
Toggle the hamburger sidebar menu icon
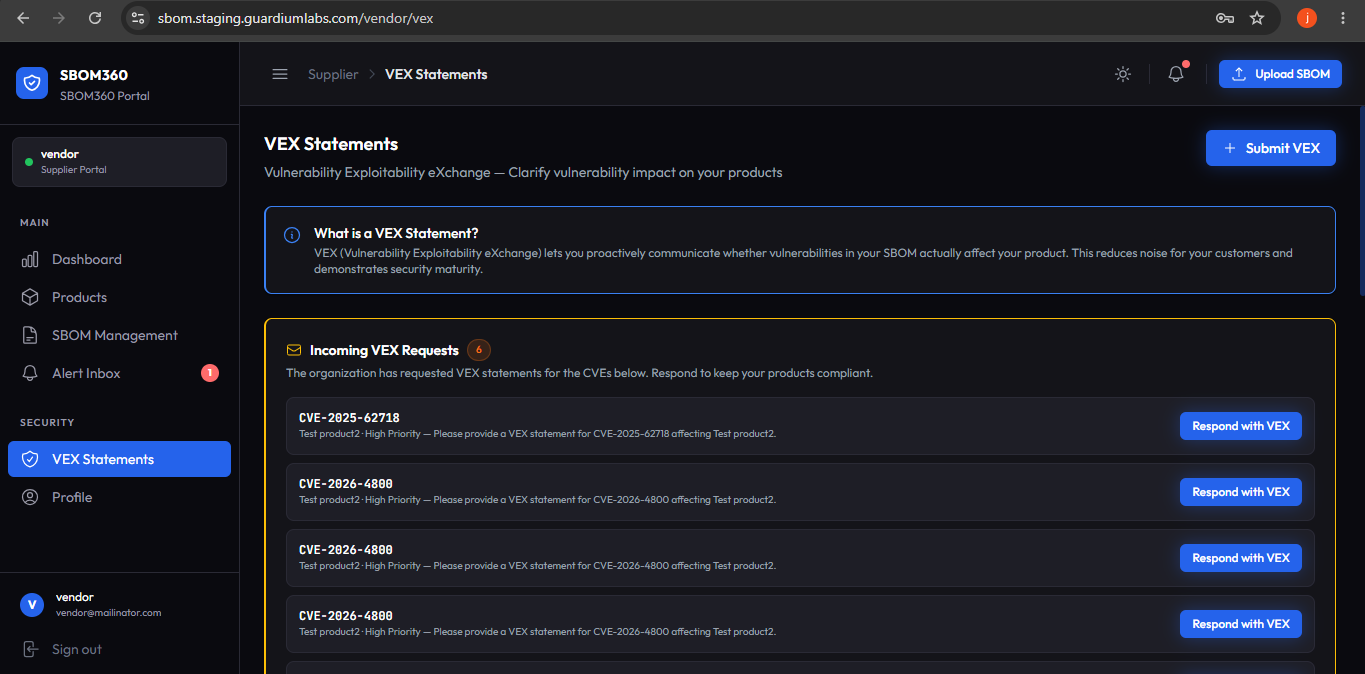tap(280, 74)
